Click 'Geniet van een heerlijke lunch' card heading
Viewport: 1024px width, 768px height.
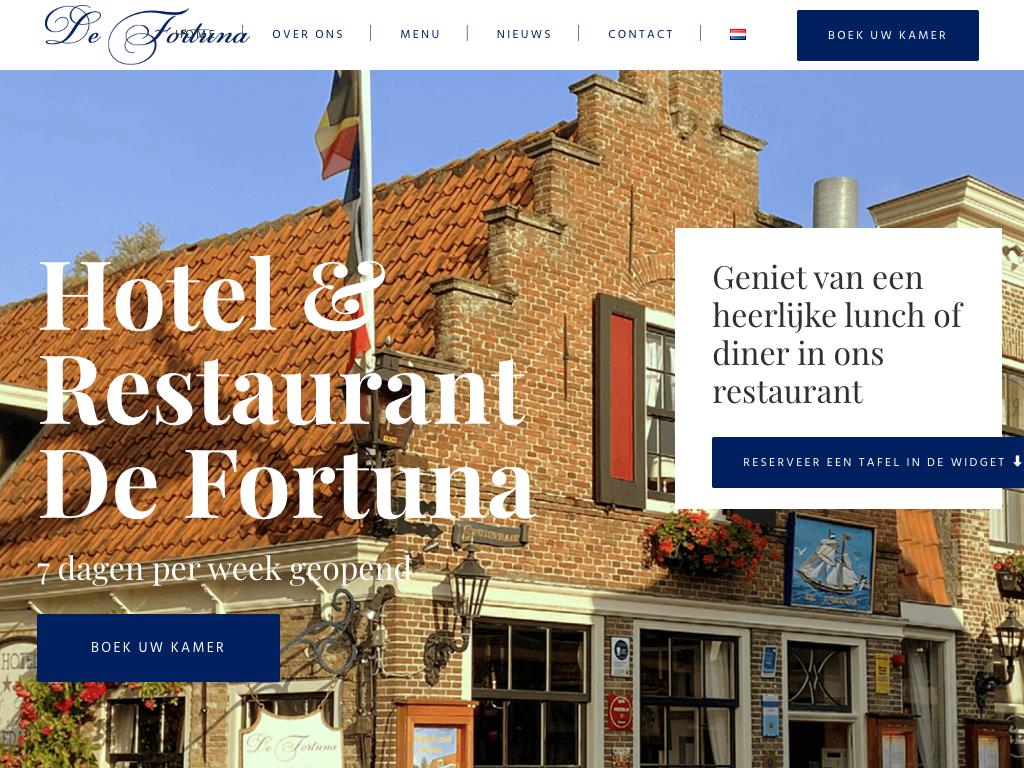pyautogui.click(x=837, y=334)
